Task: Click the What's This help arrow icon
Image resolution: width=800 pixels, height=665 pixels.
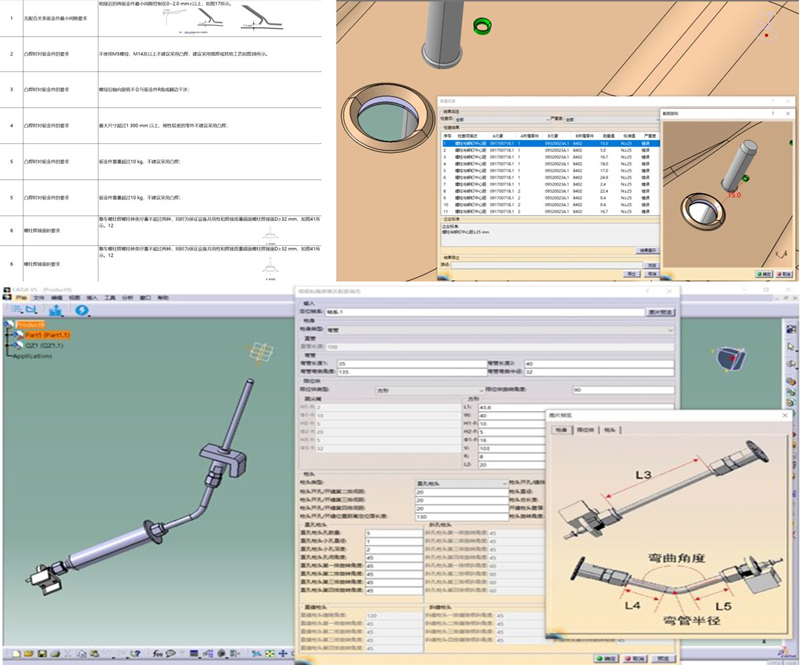Action: pos(136,654)
